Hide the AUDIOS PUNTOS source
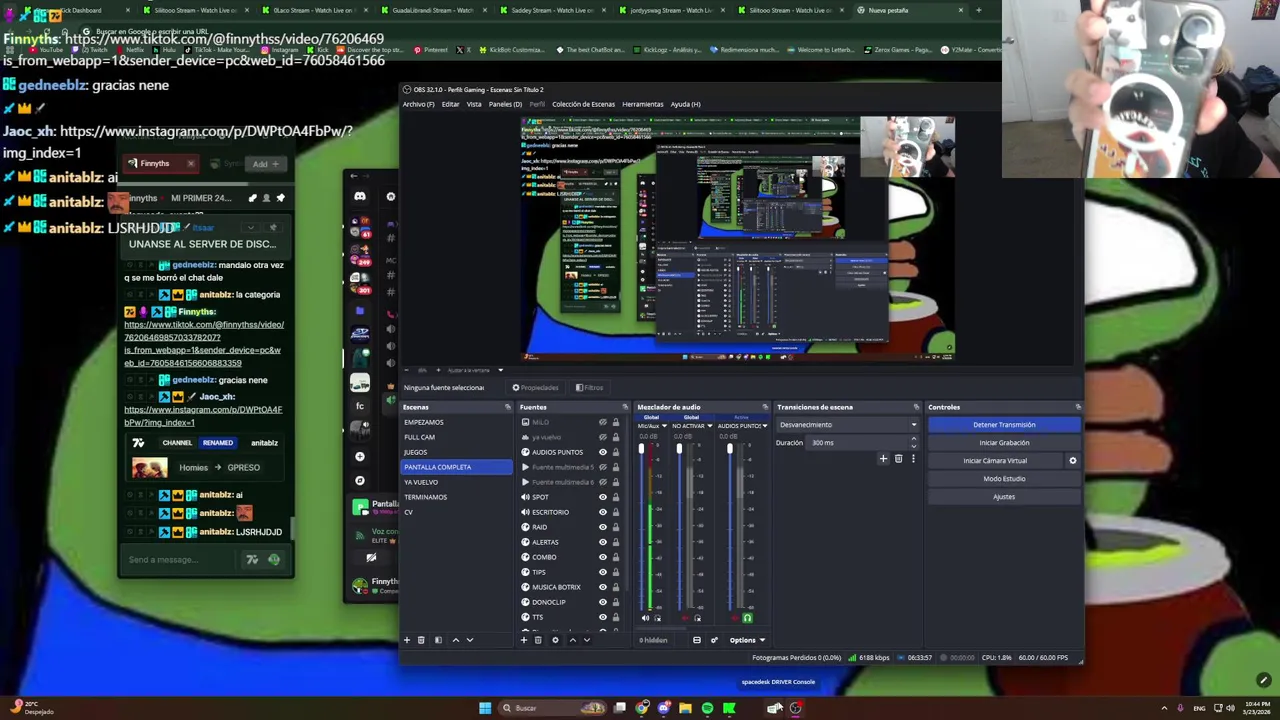The width and height of the screenshot is (1280, 720). 602,452
